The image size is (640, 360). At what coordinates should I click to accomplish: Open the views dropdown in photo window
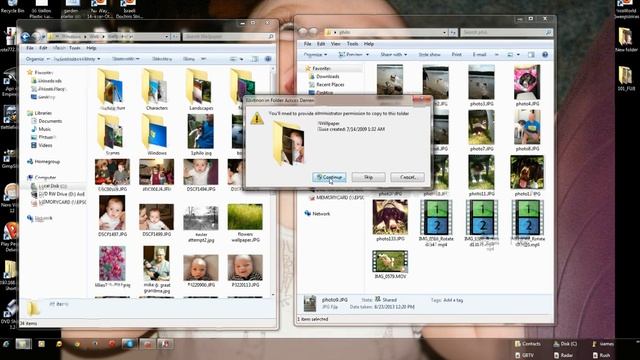518,54
